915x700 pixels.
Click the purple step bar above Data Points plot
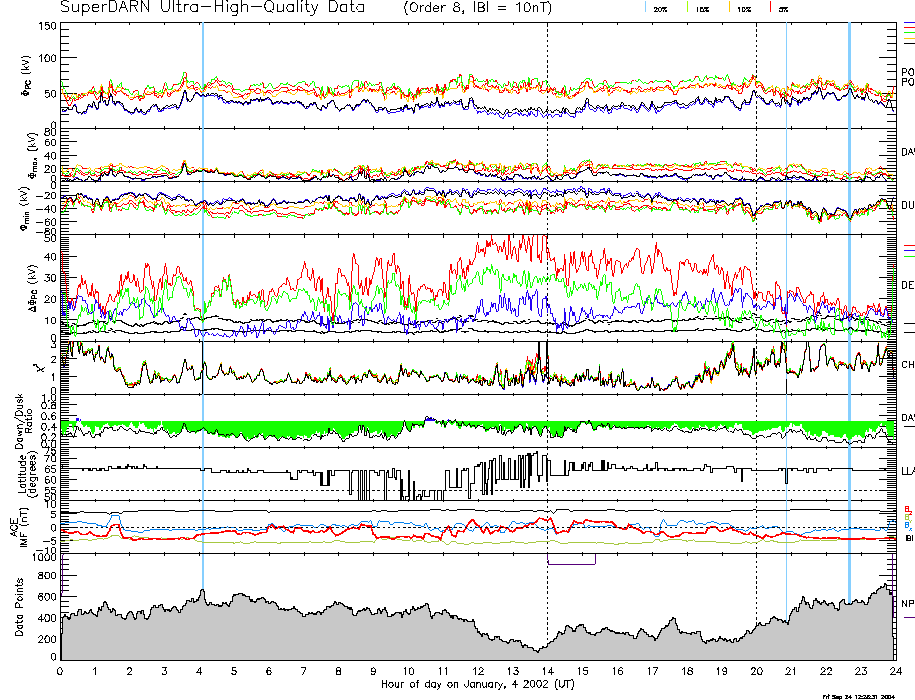[572, 563]
